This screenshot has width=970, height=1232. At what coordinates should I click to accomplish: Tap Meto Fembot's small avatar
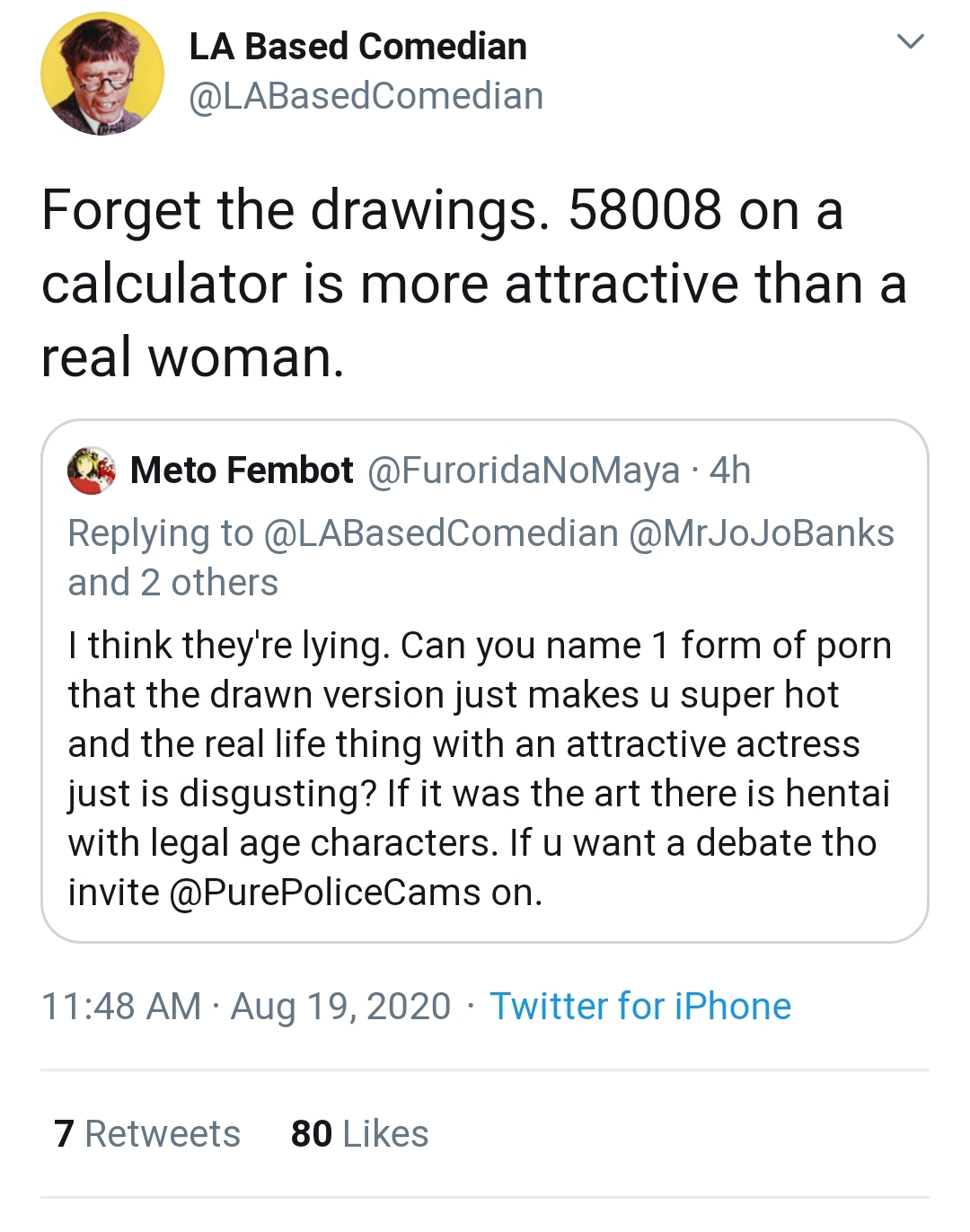92,471
